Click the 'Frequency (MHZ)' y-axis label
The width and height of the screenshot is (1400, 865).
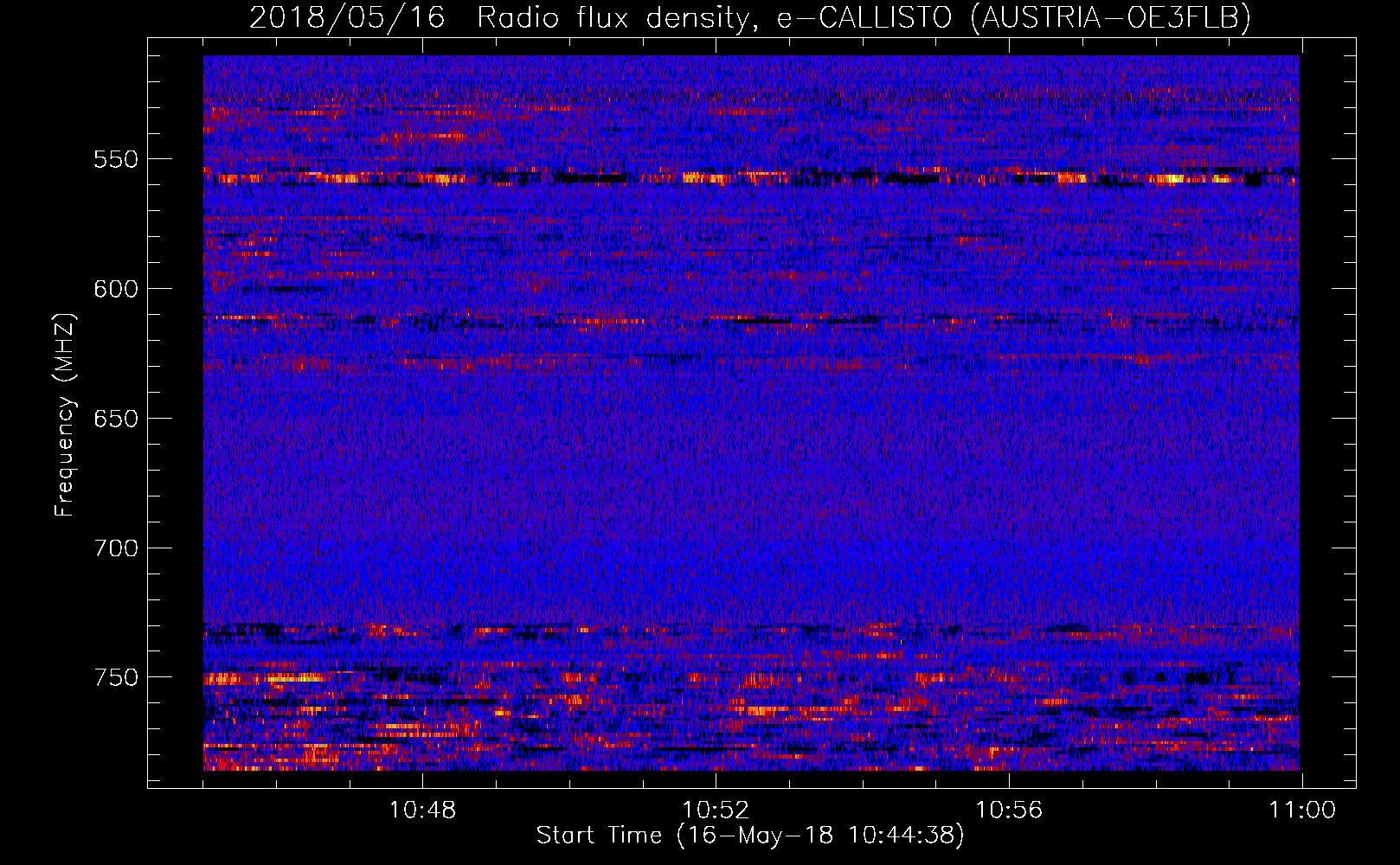click(65, 414)
